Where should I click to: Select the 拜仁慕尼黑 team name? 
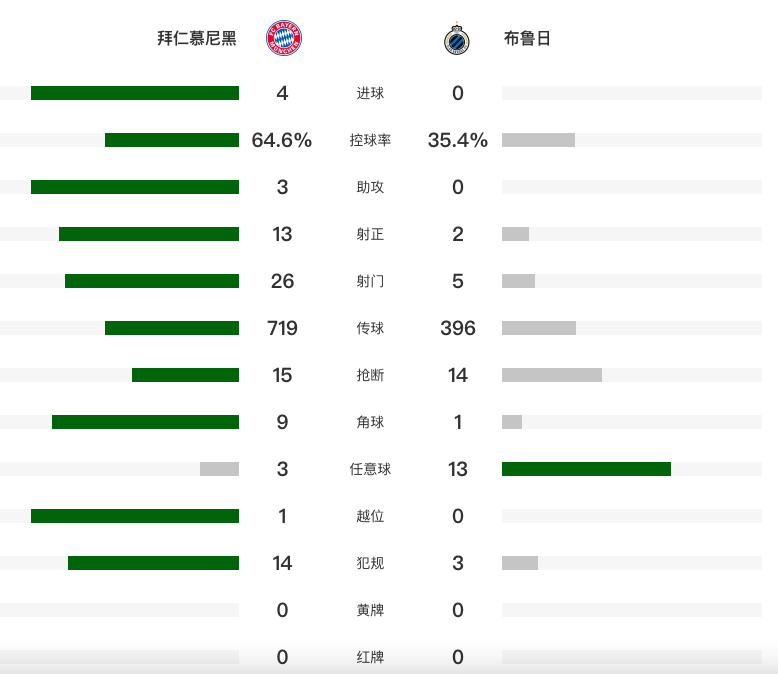click(197, 39)
